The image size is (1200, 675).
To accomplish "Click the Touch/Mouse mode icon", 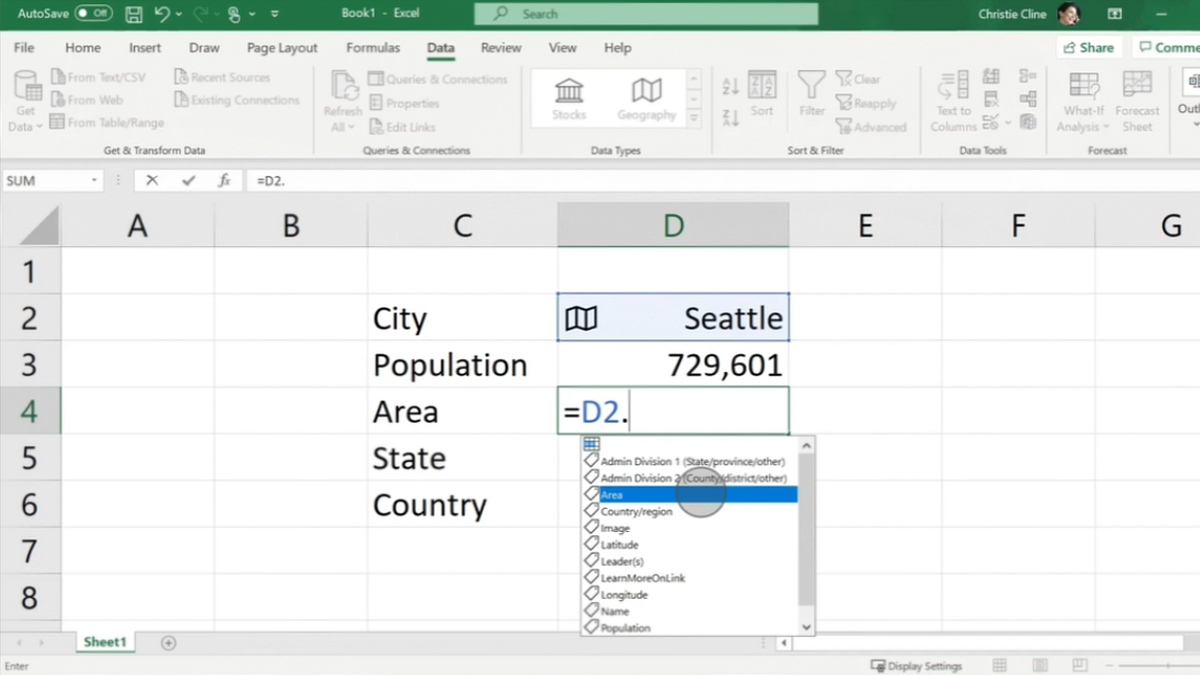I will (x=234, y=14).
